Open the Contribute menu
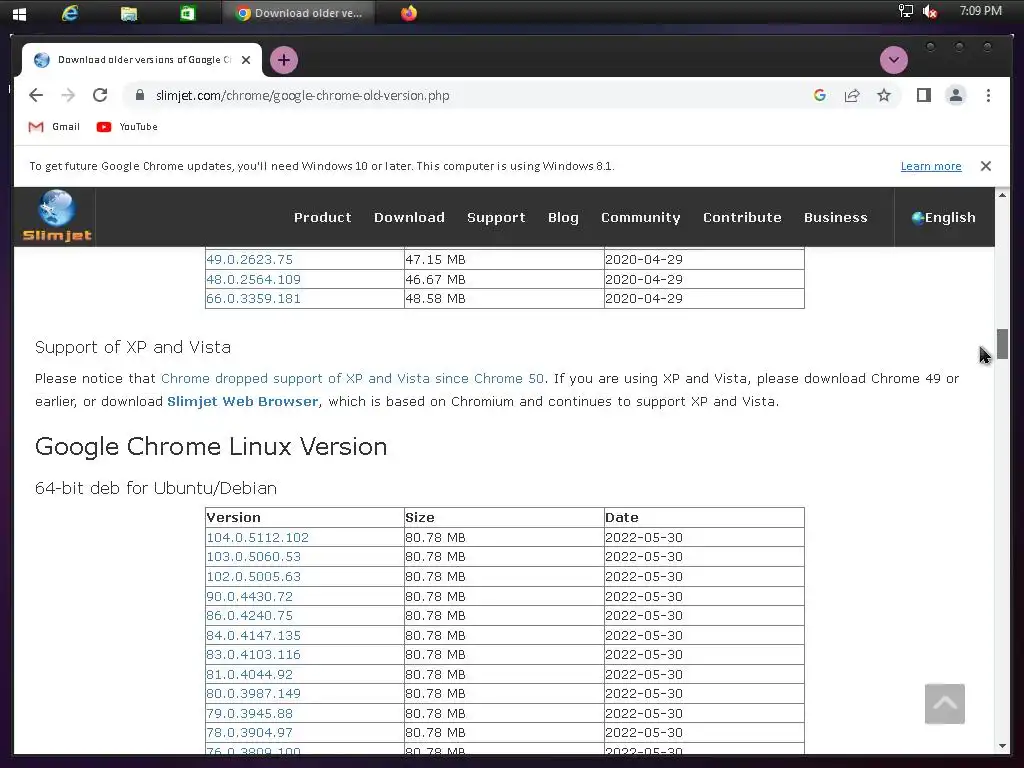Image resolution: width=1024 pixels, height=768 pixels. click(x=742, y=217)
